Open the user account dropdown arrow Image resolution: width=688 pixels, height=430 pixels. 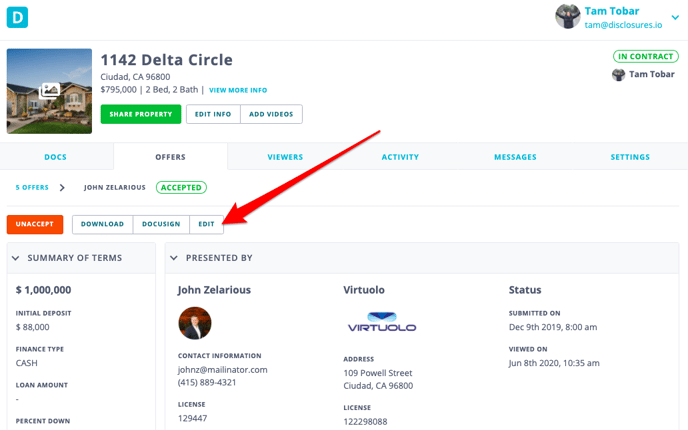coord(674,17)
